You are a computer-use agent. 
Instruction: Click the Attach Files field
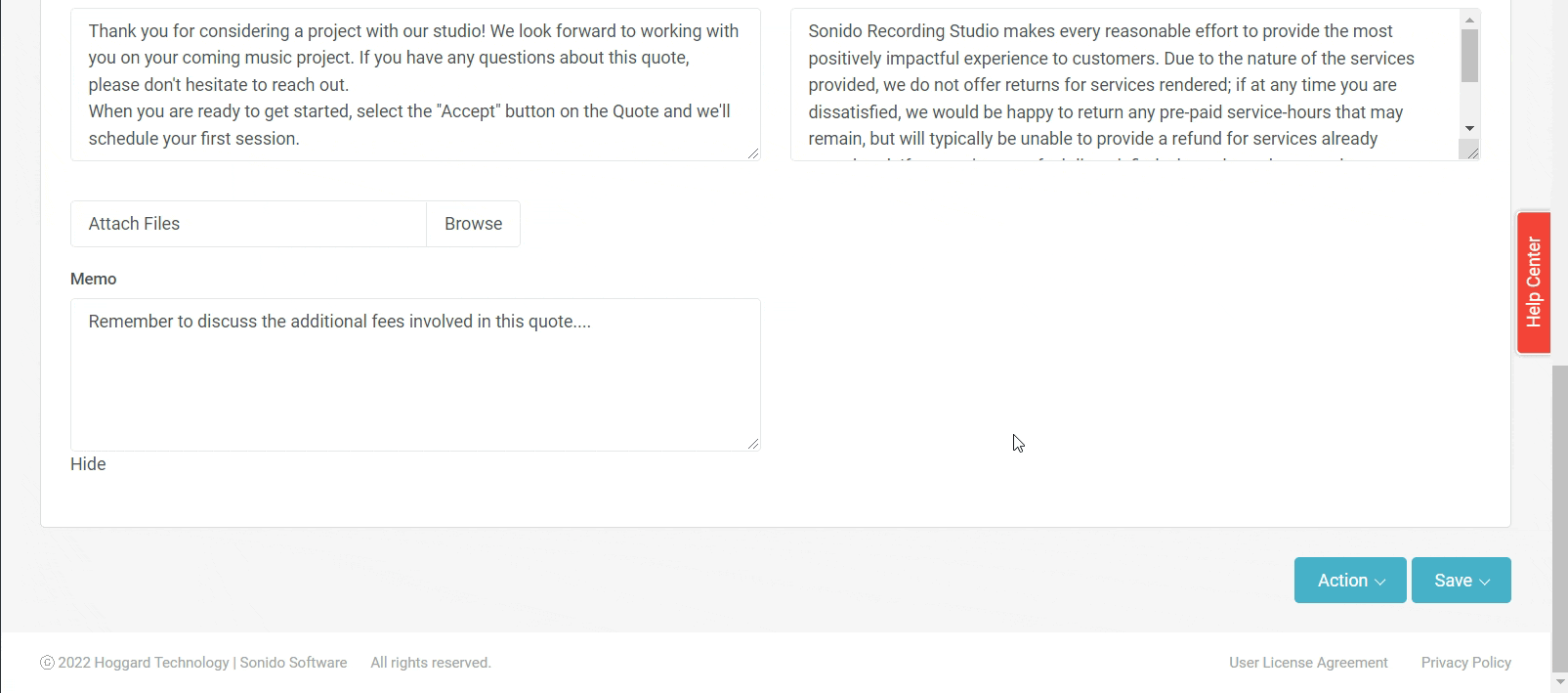pos(248,224)
